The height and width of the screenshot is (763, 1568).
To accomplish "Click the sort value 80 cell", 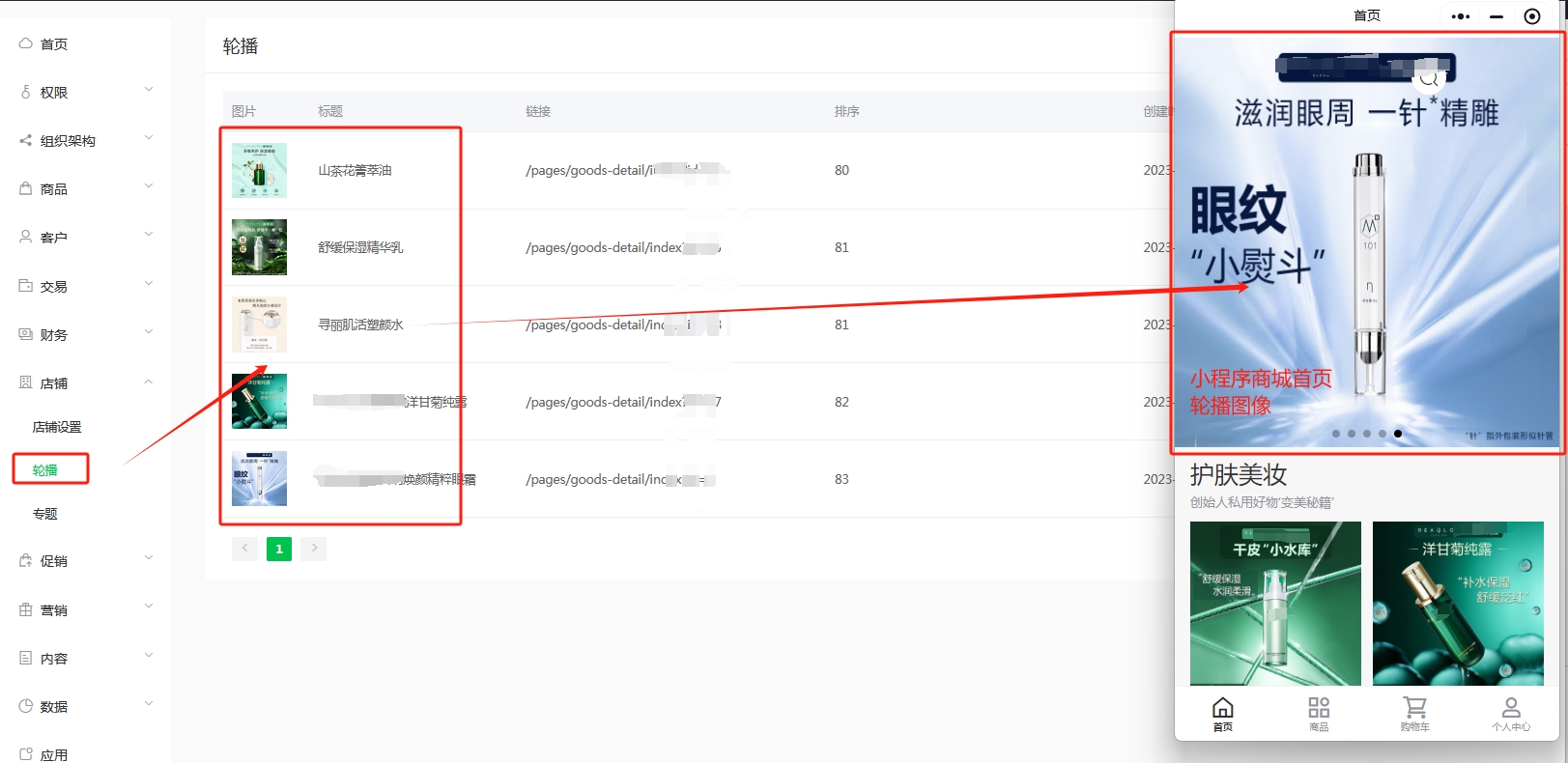I will [x=841, y=170].
